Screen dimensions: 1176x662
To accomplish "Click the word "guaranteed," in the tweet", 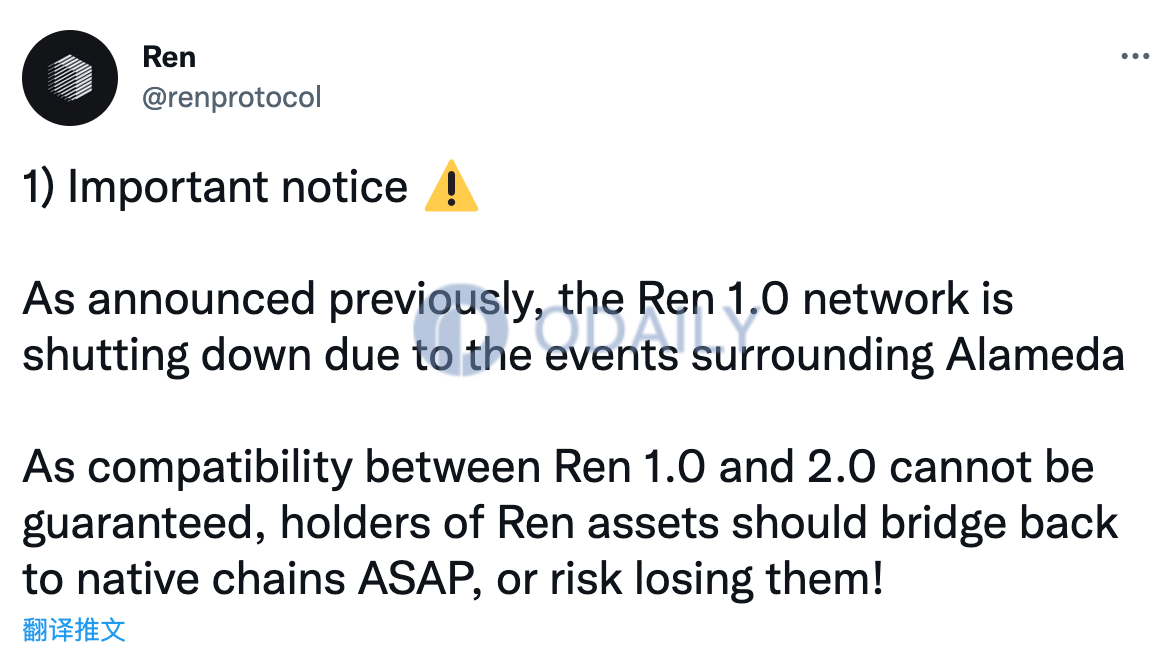I will pos(144,524).
